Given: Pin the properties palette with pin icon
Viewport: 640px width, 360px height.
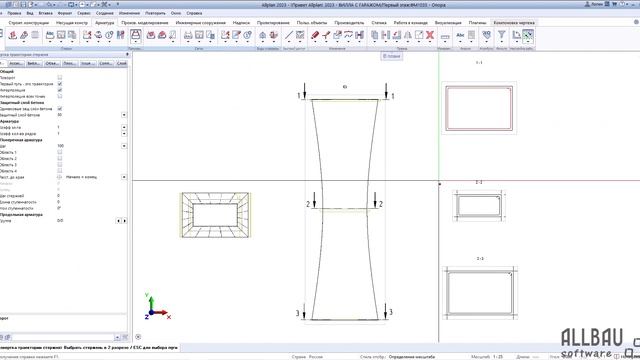Looking at the screenshot, I should [x=127, y=54].
